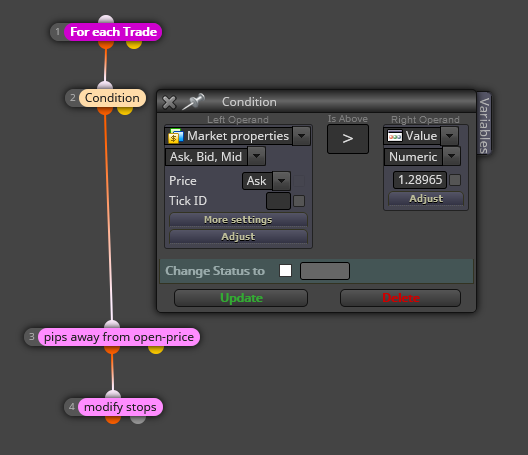Click the grey output port of modify stops
Viewport: 528px width, 455px height.
click(138, 420)
